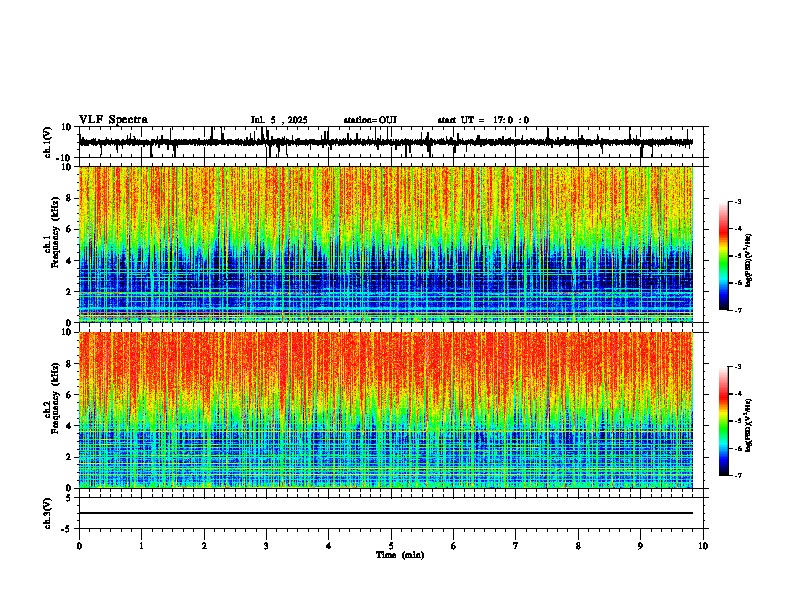Click the time axis tick label '8'
The image size is (792, 612).
[x=578, y=546]
